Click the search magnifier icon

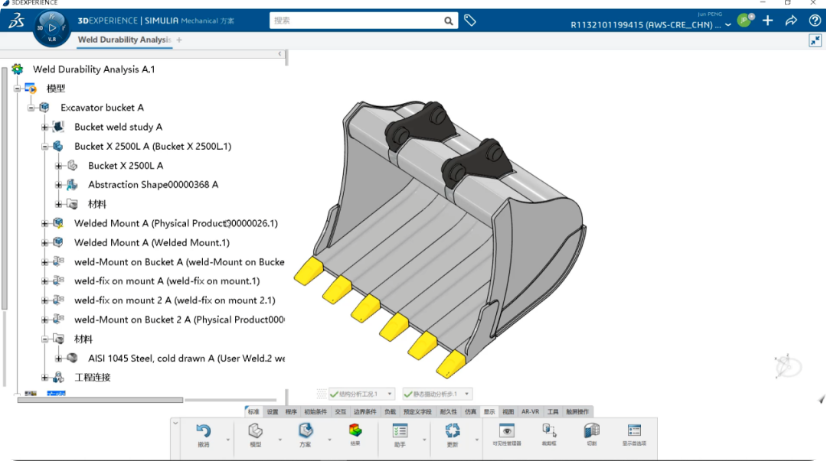448,21
